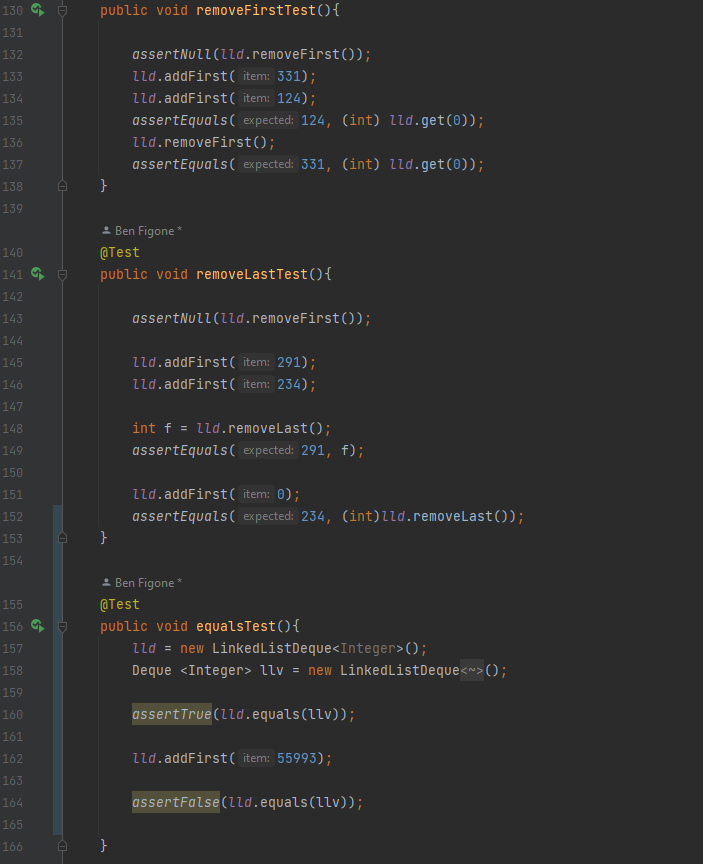Click line number 148 in the gutter
The image size is (703, 864).
point(13,428)
